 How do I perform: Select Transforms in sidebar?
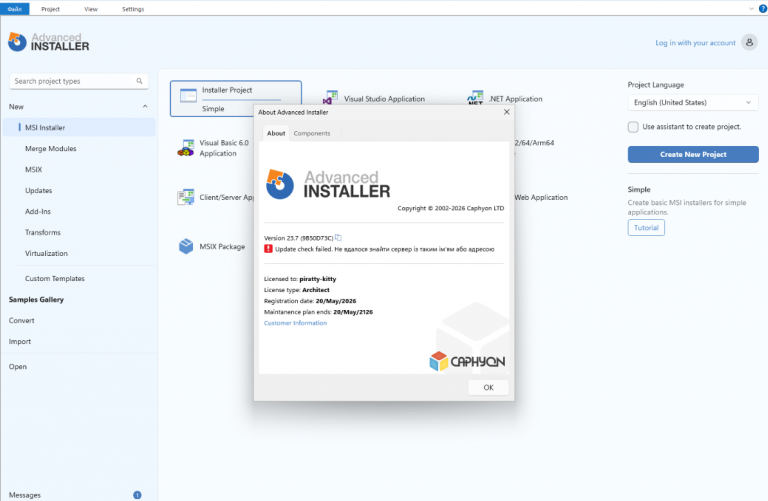43,233
